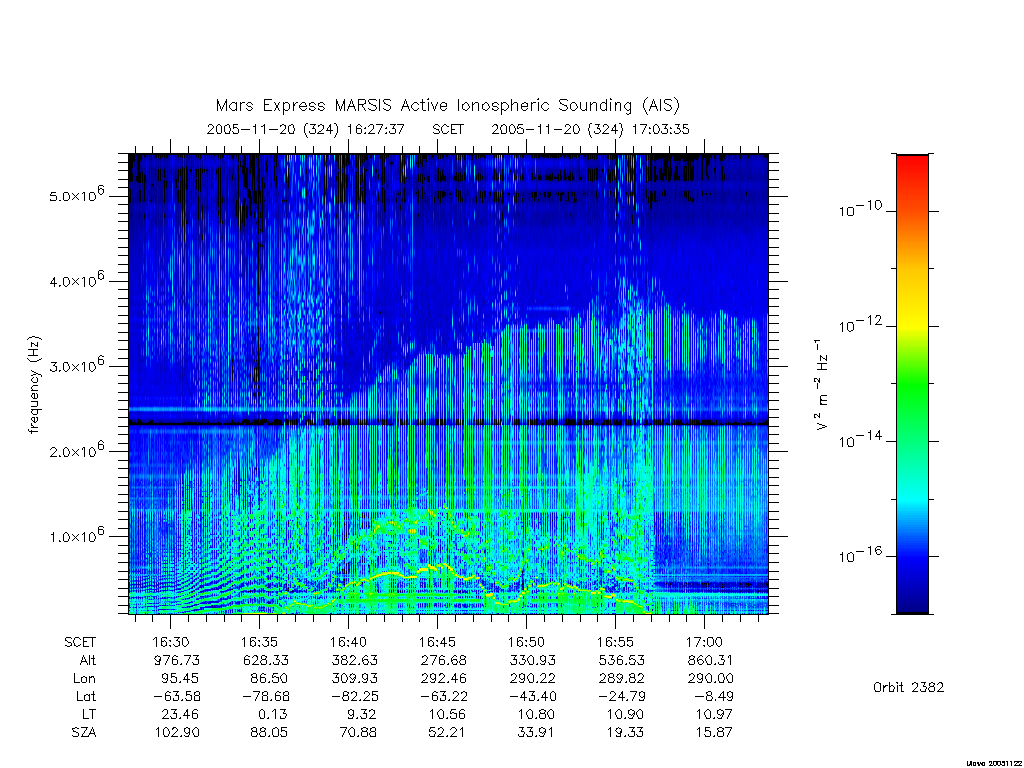Click the local time value '23.46'

pos(180,714)
